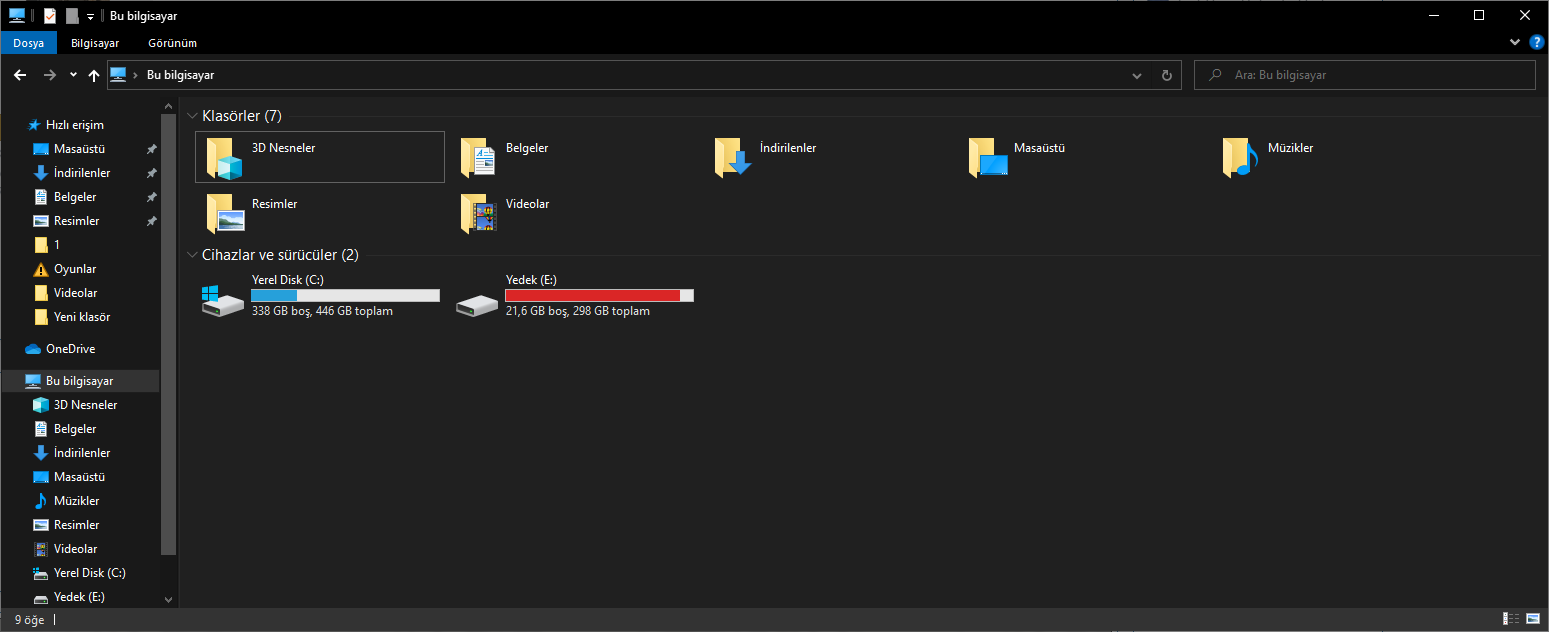Open pinned İndirilenler under Hızlı erişim

(80, 173)
